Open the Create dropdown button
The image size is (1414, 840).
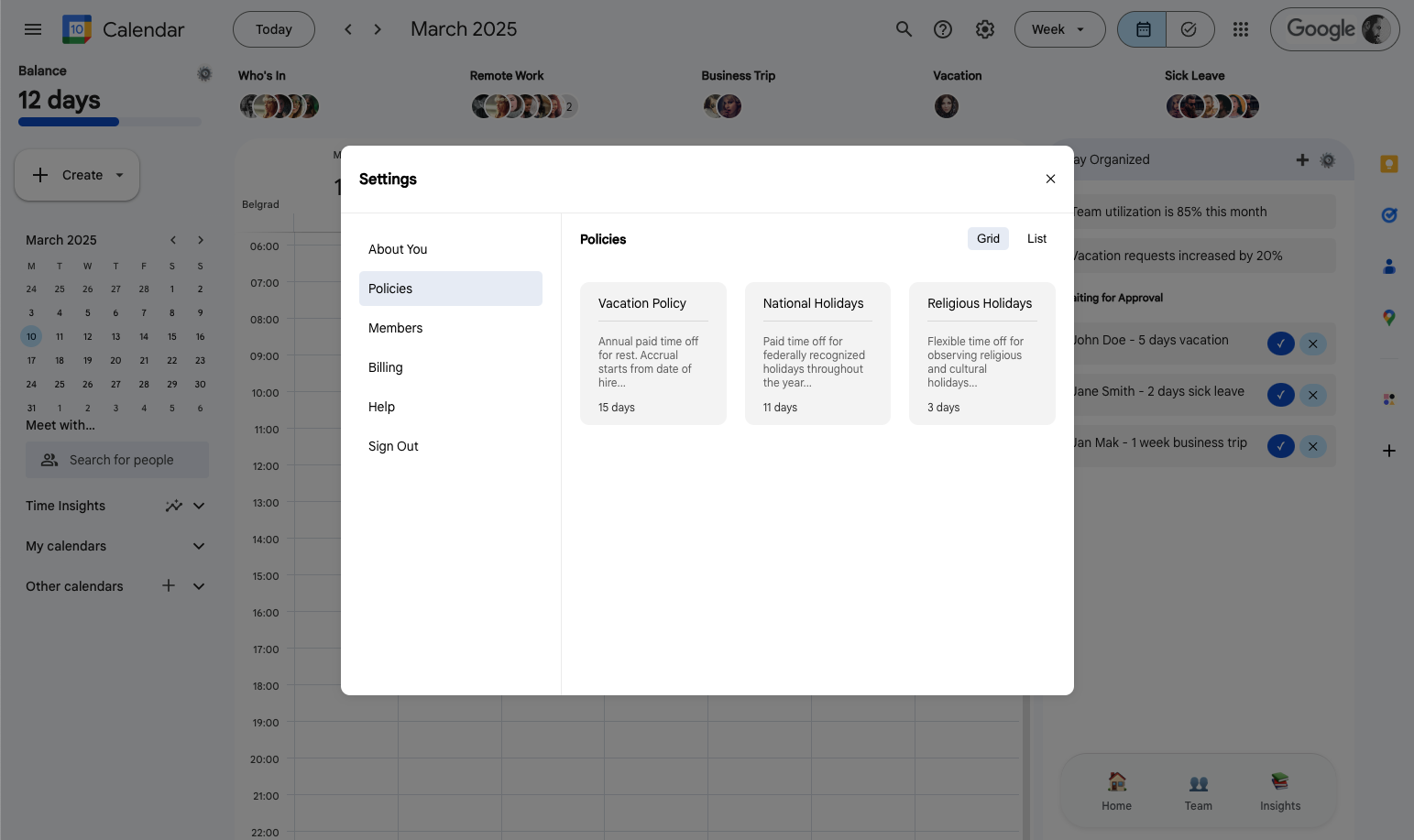(77, 175)
